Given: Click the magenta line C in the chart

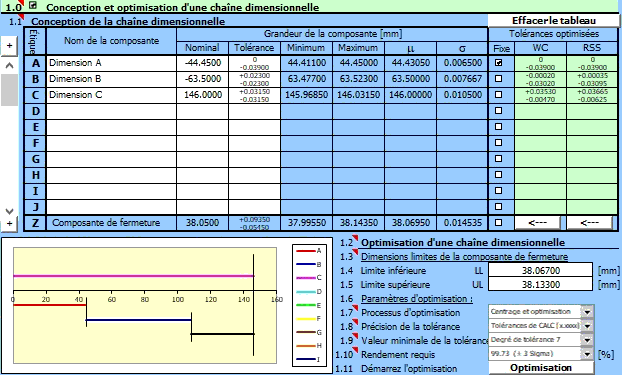Looking at the screenshot, I should tap(133, 276).
